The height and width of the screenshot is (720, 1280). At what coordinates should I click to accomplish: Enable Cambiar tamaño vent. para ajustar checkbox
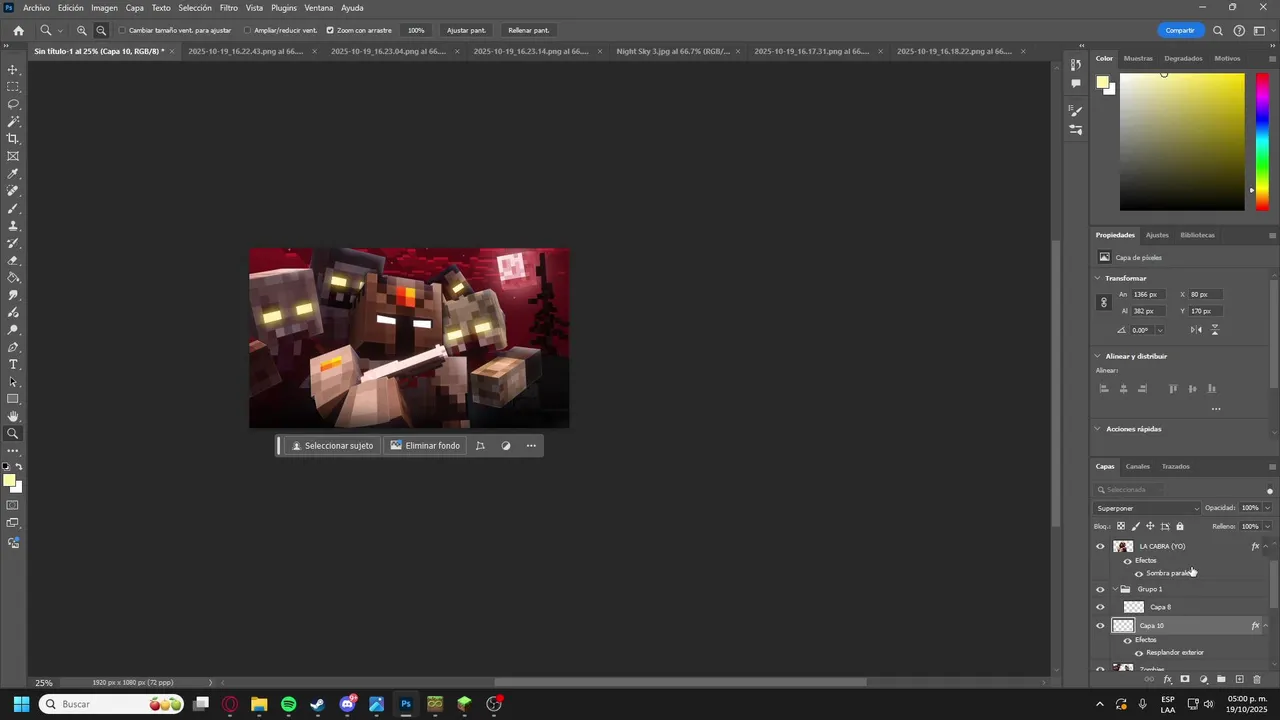(x=122, y=30)
